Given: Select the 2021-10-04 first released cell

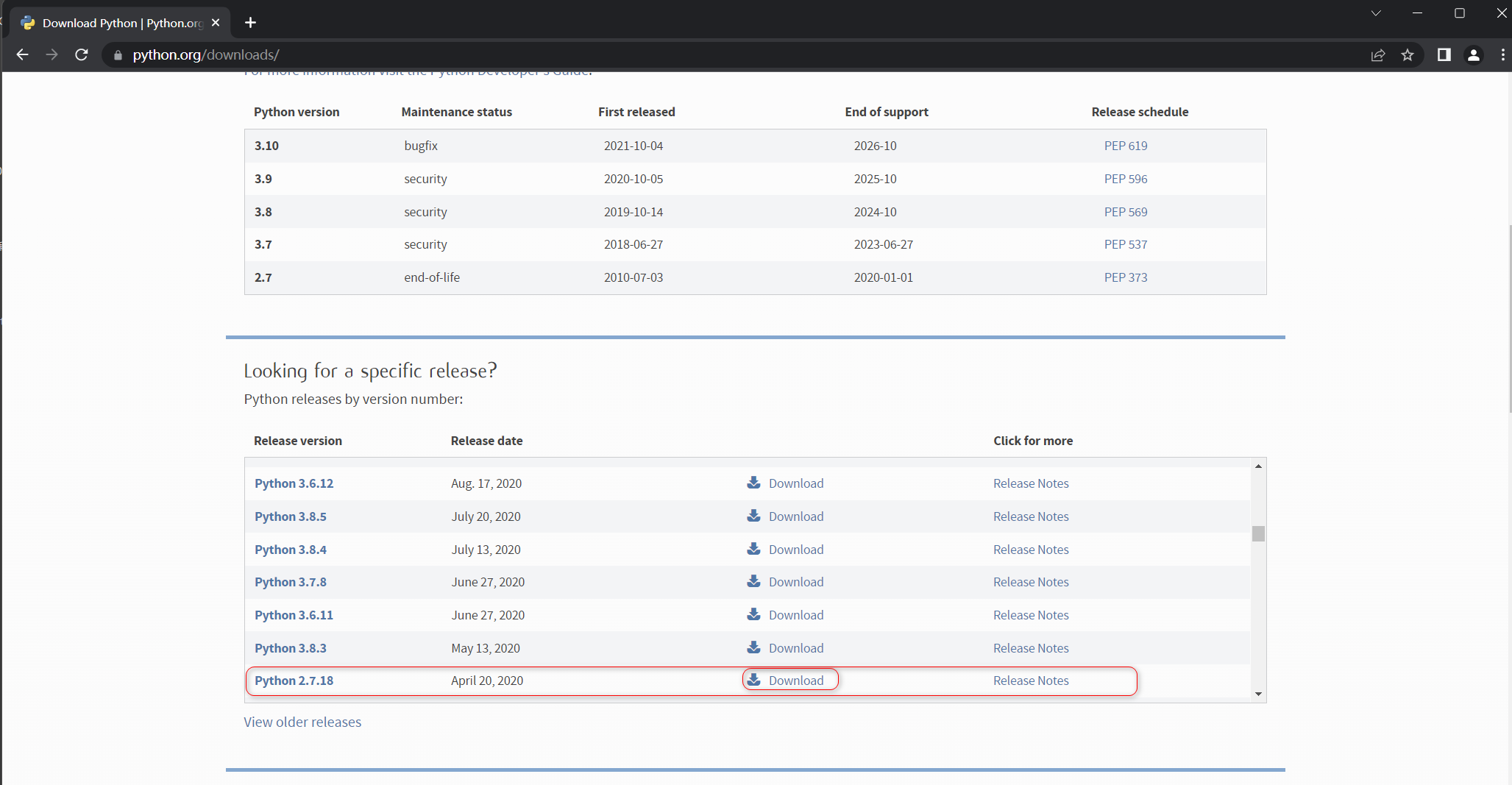Looking at the screenshot, I should 633,146.
